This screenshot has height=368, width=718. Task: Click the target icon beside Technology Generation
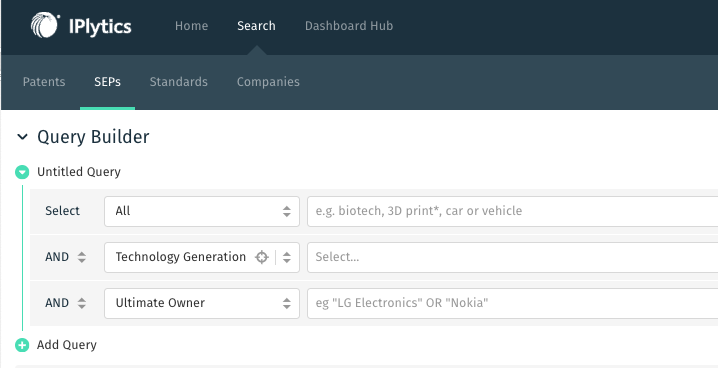coord(261,257)
